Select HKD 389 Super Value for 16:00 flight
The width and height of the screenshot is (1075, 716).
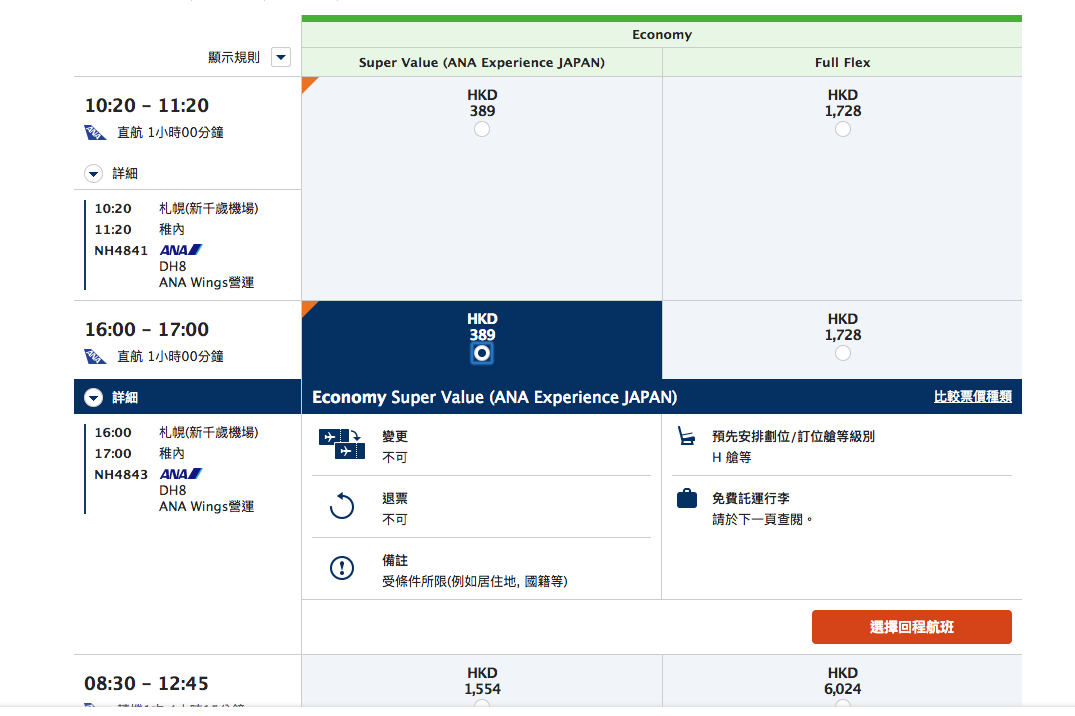[x=482, y=353]
